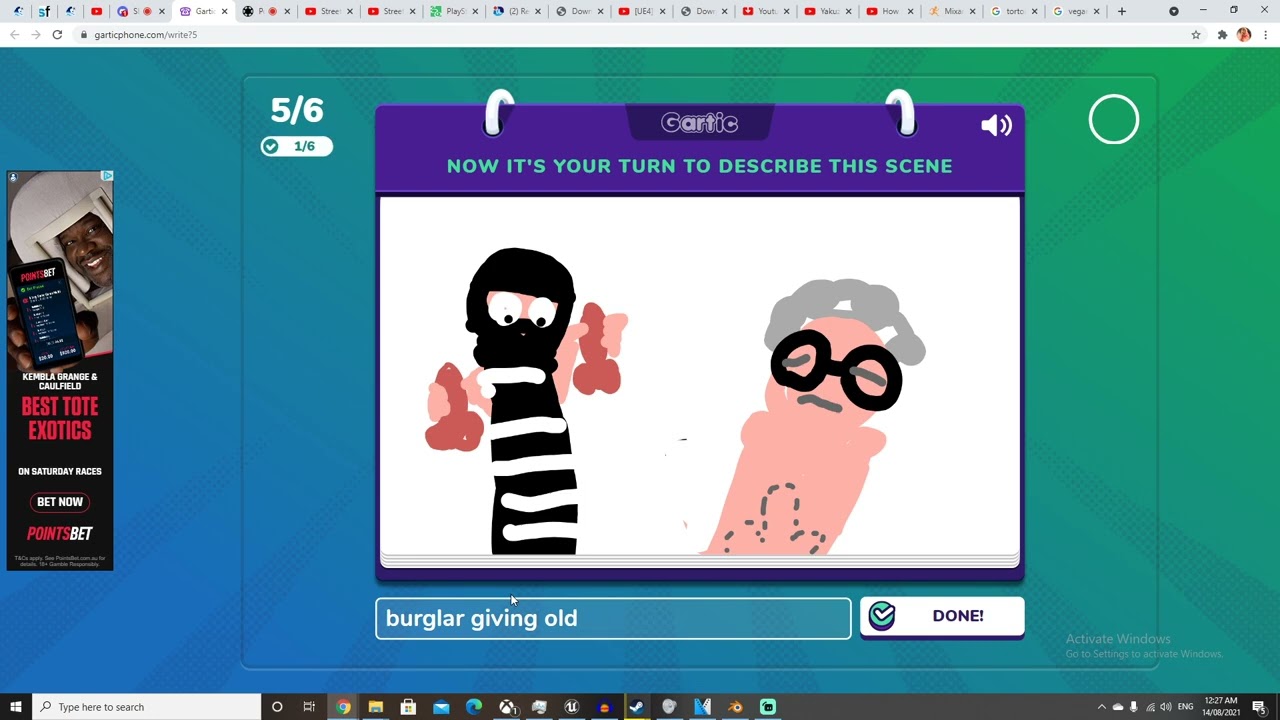The image size is (1280, 720).
Task: Open the 12:27 AM clock calendar
Action: 1221,707
